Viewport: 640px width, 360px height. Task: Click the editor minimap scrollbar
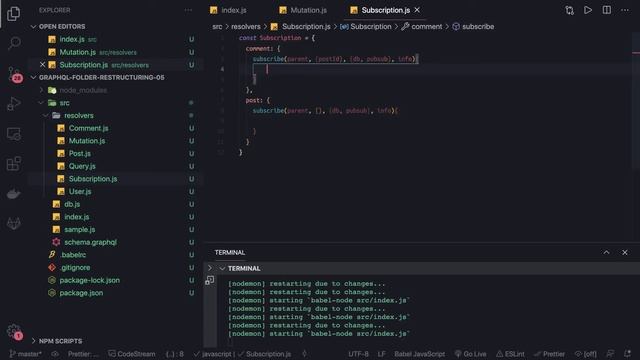click(x=636, y=100)
